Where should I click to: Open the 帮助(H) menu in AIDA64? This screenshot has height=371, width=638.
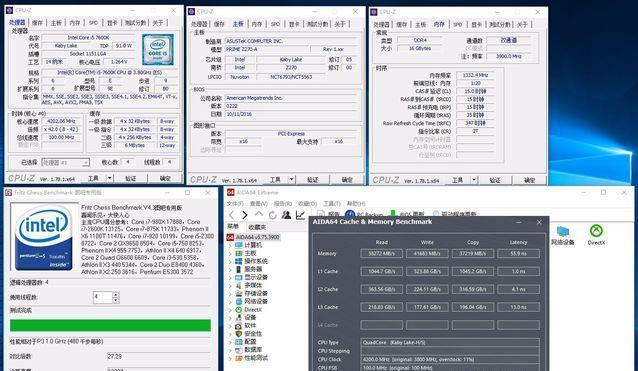(356, 203)
